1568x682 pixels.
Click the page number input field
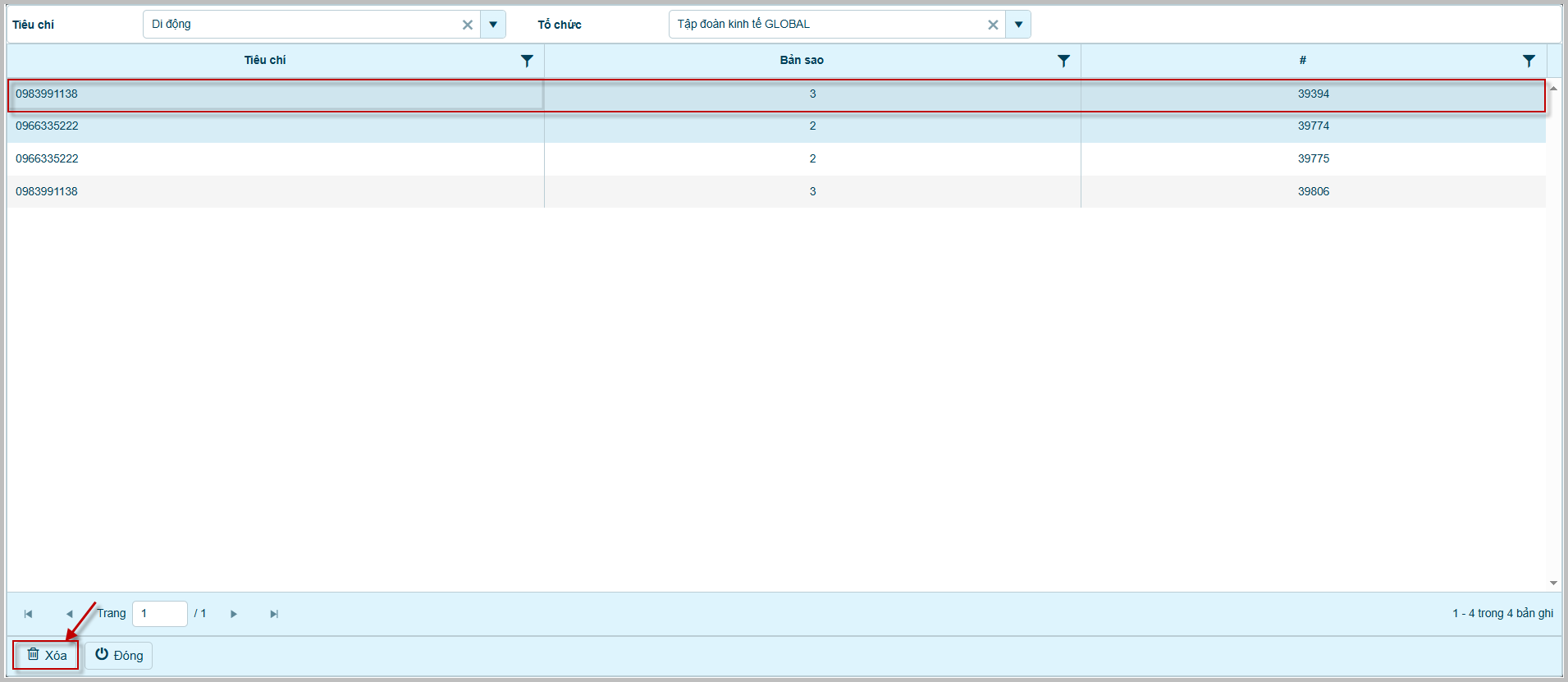[160, 614]
